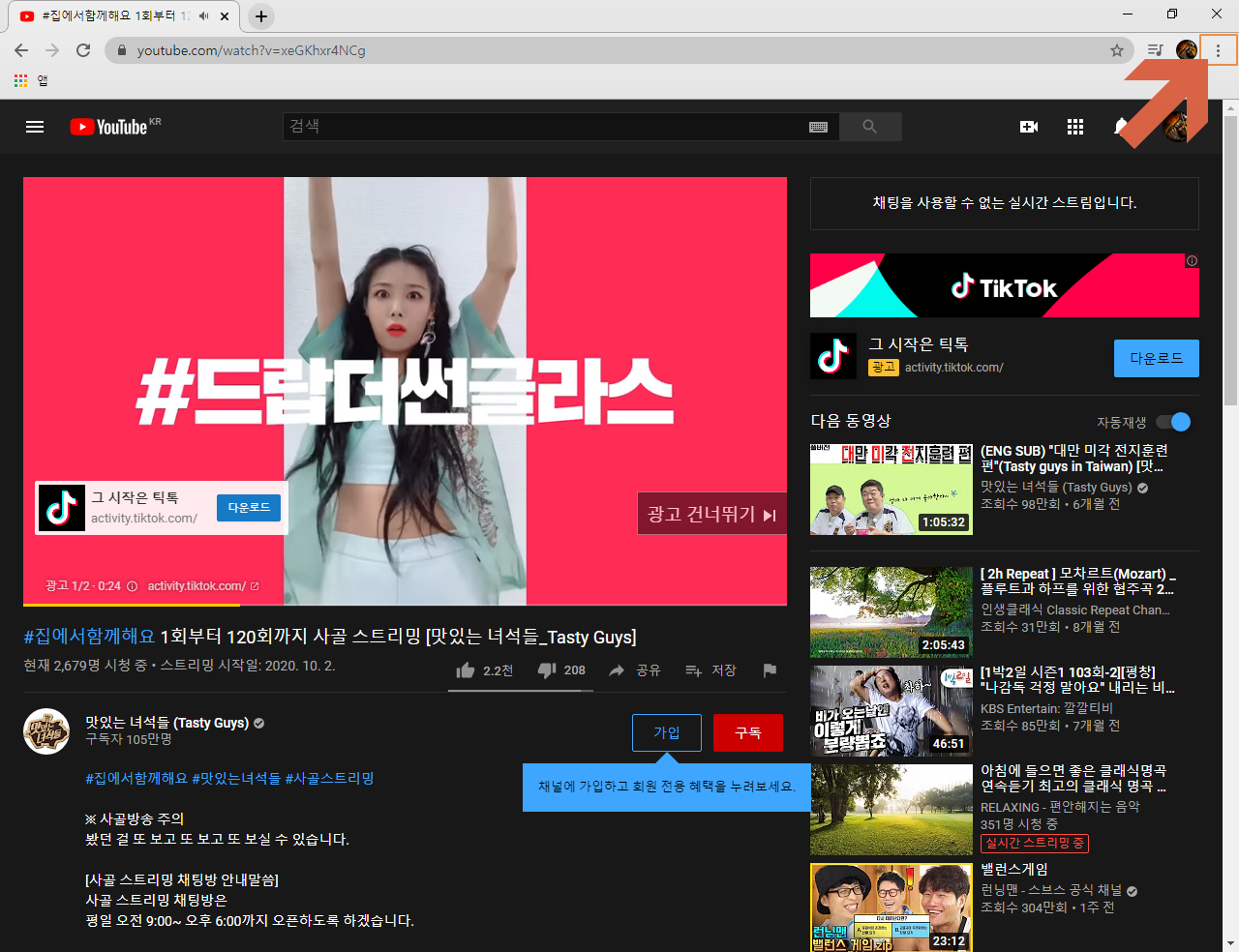The image size is (1239, 952).
Task: Open a new browser tab
Action: tap(261, 16)
